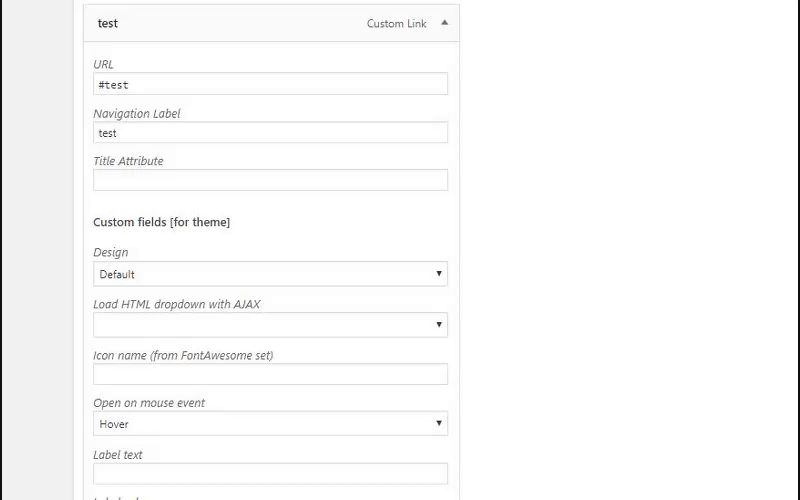Screen dimensions: 800x500
Task: Collapse the test menu item arrow
Action: point(444,23)
